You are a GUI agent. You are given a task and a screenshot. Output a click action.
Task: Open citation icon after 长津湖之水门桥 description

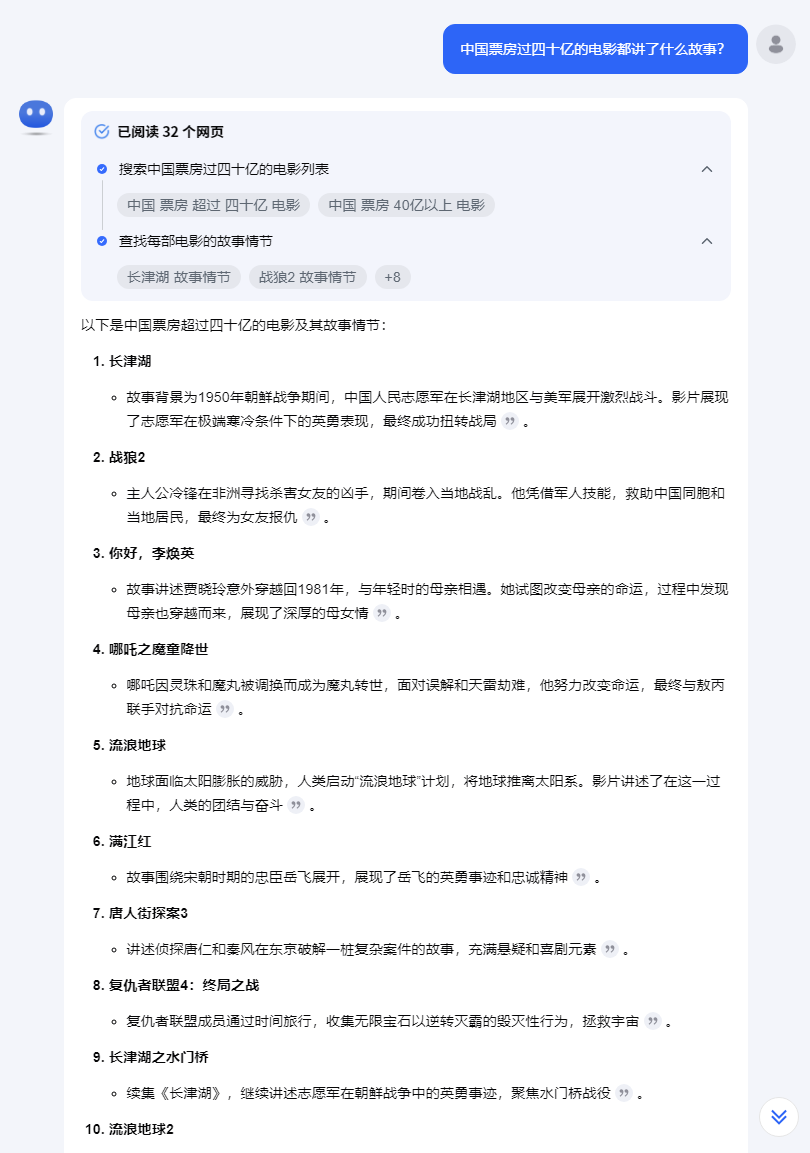click(x=624, y=1093)
